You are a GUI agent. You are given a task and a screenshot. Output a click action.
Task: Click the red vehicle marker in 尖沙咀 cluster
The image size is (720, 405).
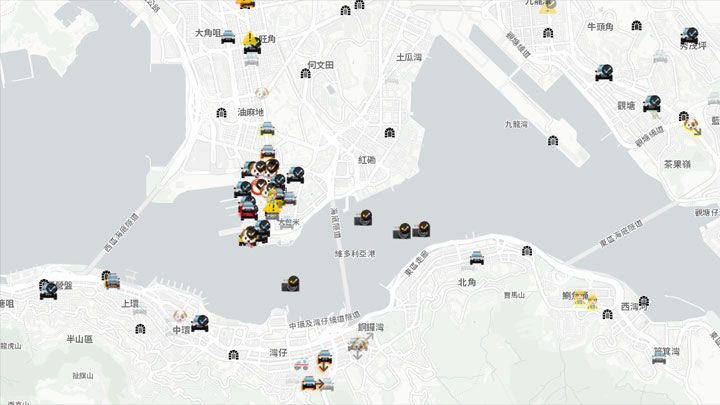(248, 211)
